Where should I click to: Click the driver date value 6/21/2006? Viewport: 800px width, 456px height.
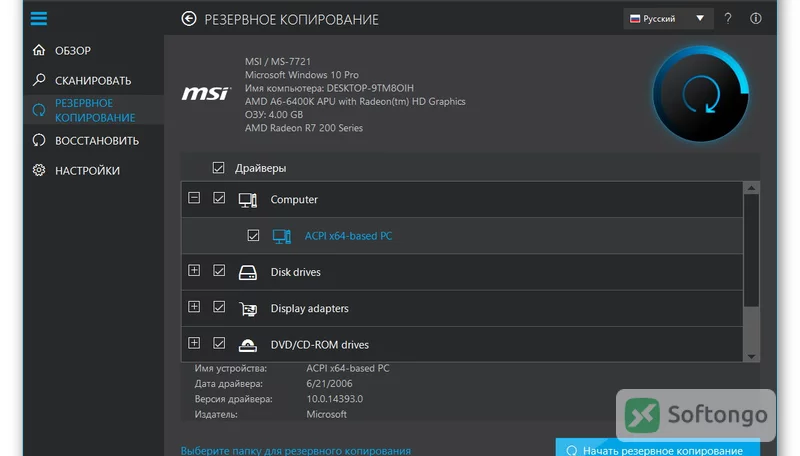point(329,384)
